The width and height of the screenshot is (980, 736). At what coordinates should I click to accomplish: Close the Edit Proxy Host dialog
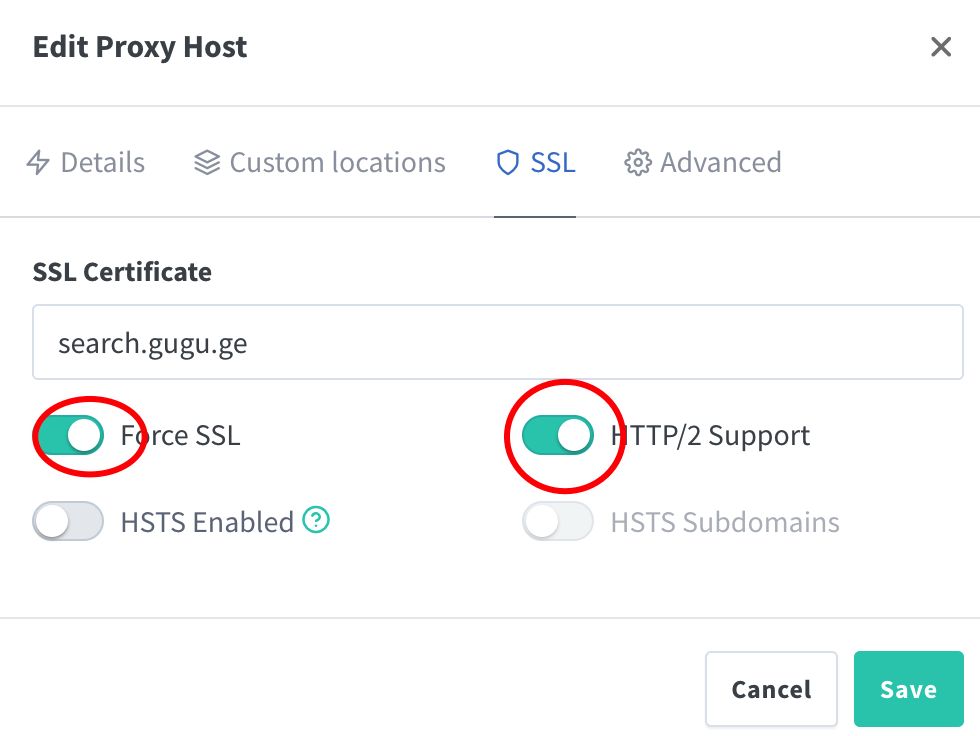pyautogui.click(x=941, y=46)
